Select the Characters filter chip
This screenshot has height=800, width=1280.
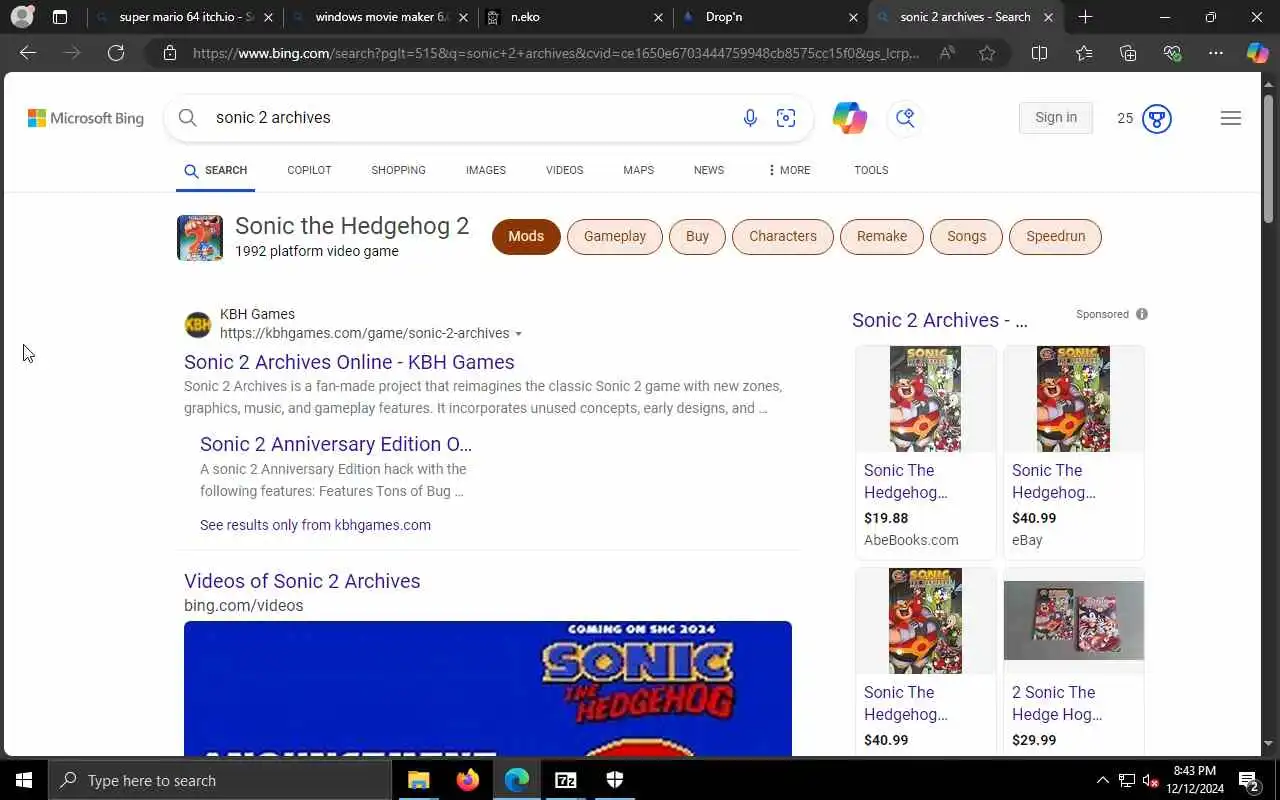(783, 237)
